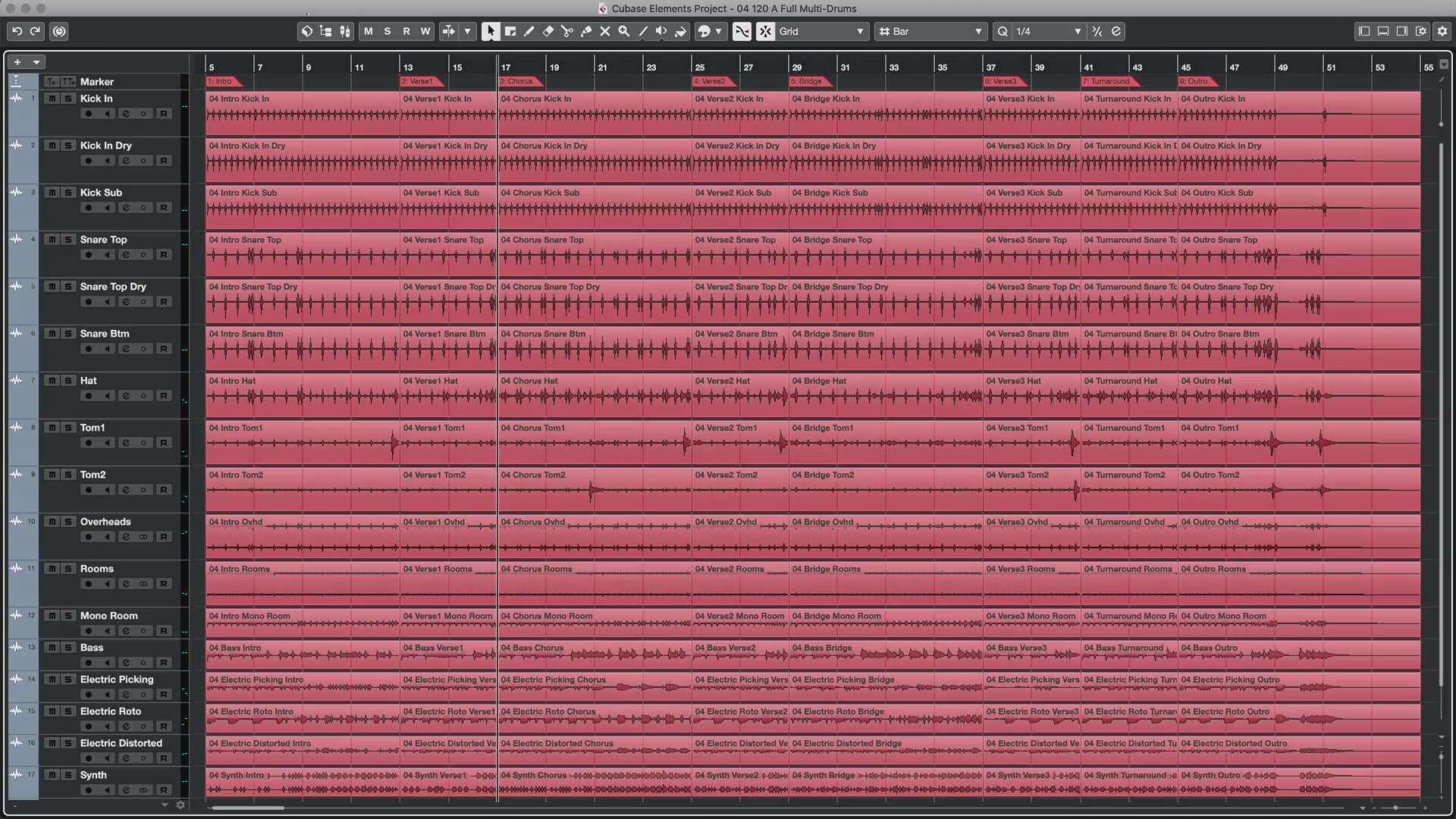Mute the Kick In track

52,99
